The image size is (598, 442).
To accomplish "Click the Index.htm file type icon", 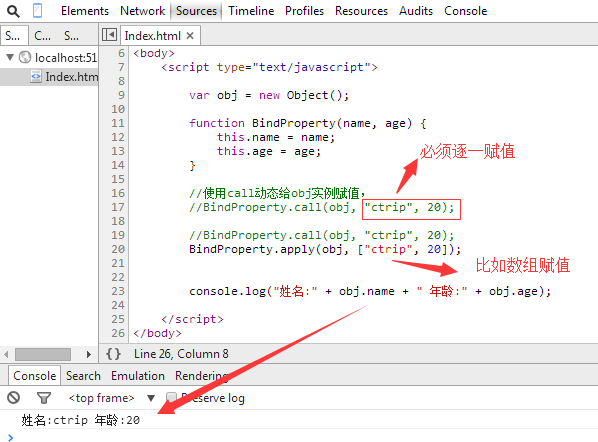I will click(x=36, y=77).
